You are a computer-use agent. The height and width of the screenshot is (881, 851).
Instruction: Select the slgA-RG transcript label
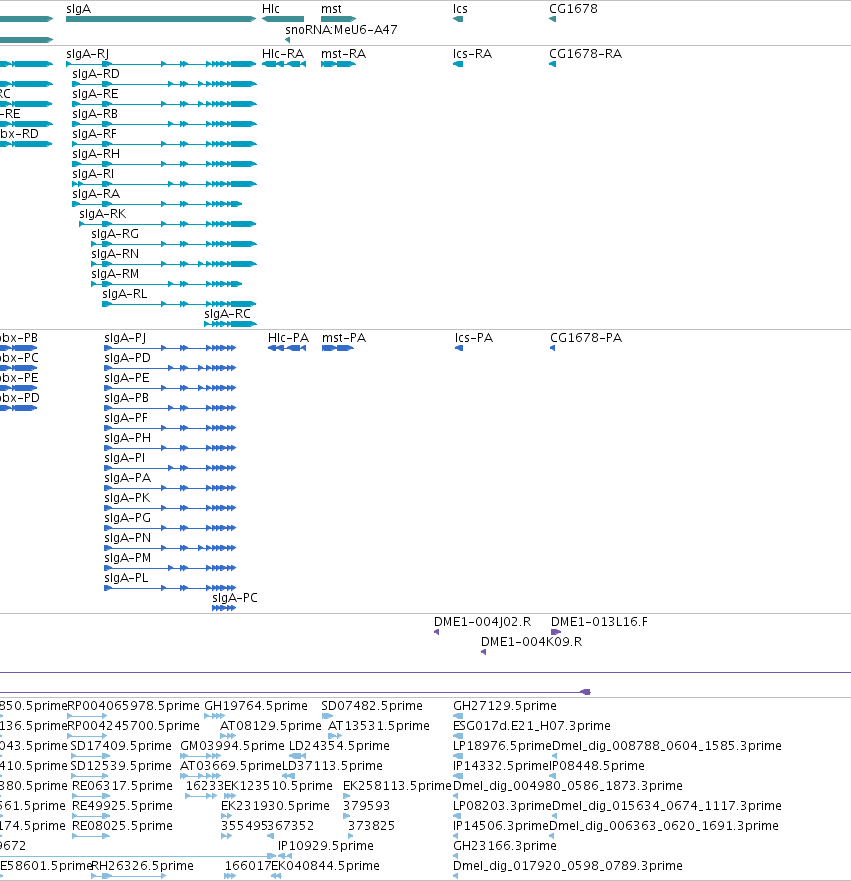[x=115, y=234]
